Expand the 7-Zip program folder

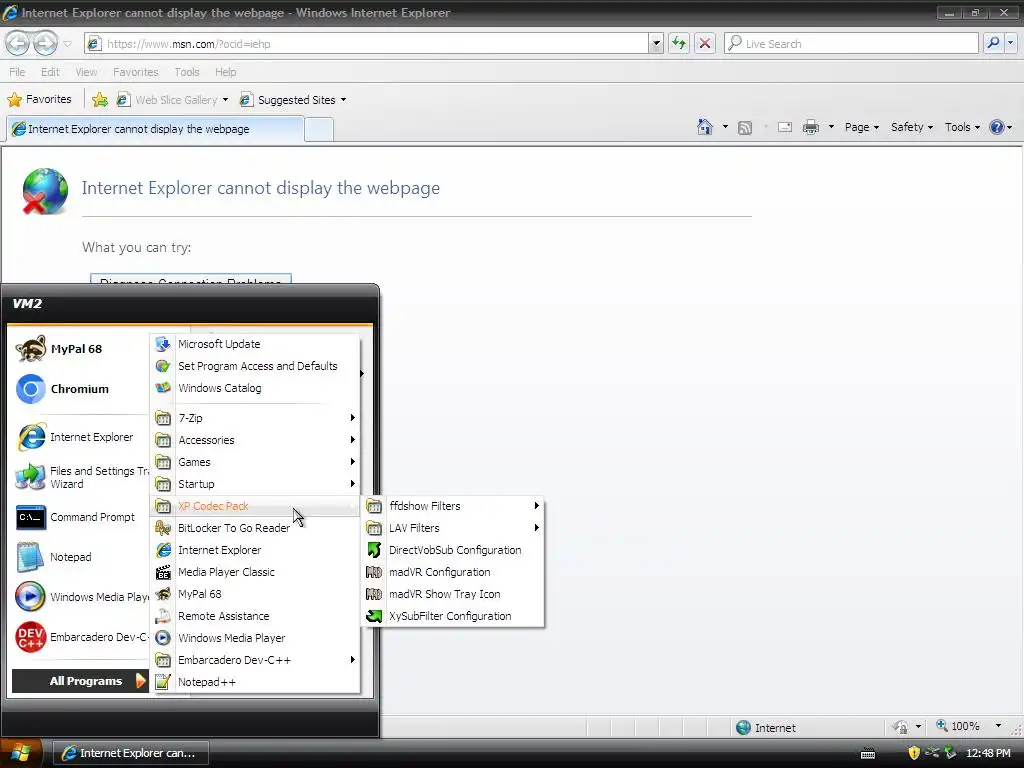(x=255, y=418)
